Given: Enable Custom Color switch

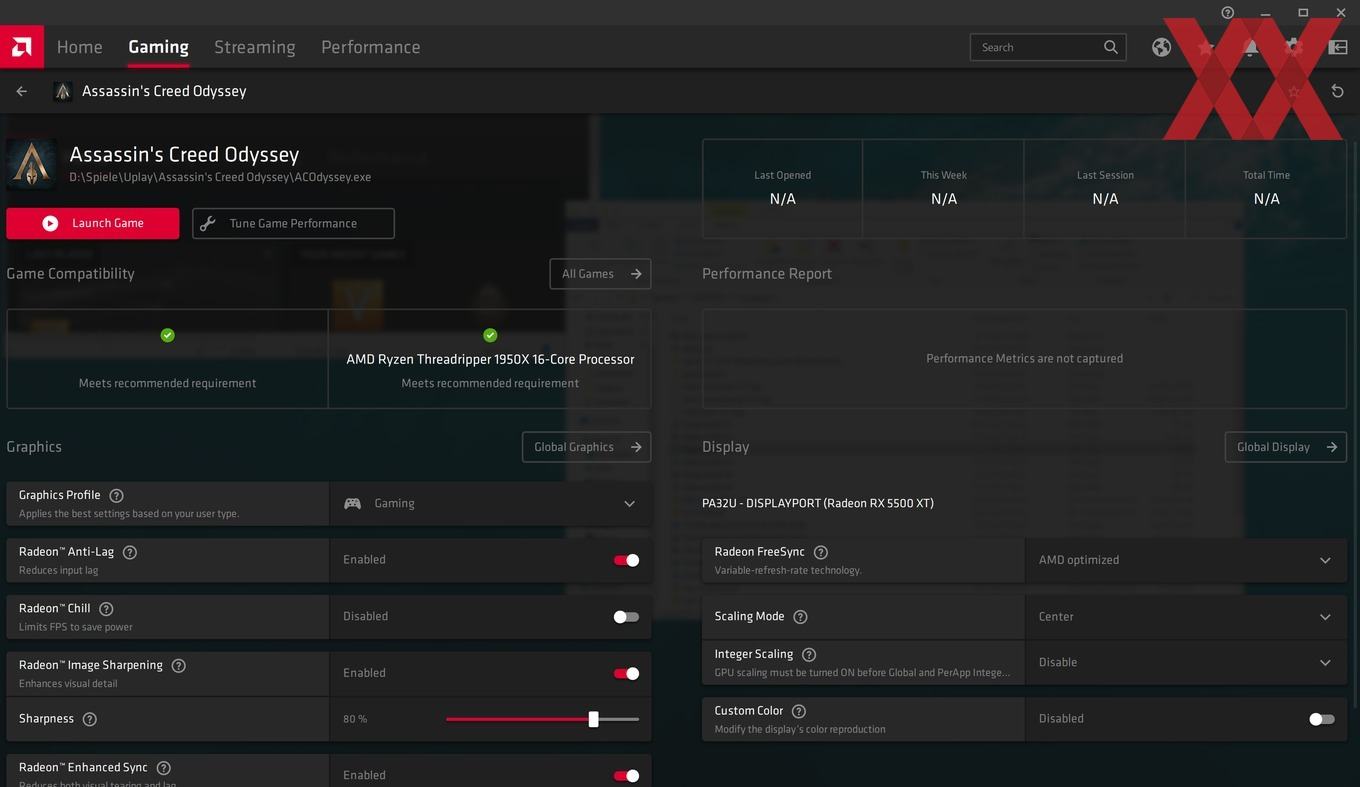Looking at the screenshot, I should pos(1321,719).
